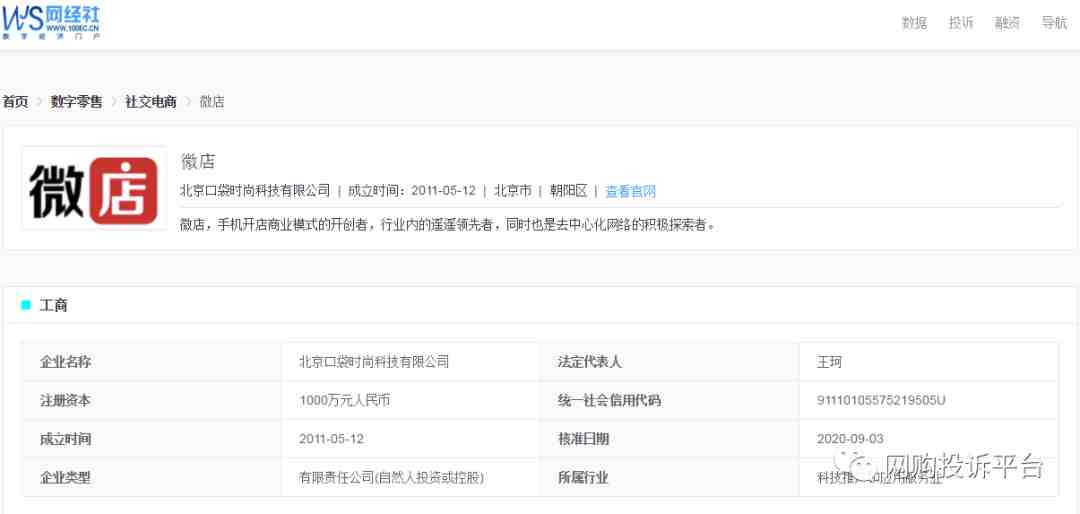Select the credit code 91110105575219505U
Viewport: 1080px width, 514px height.
pyautogui.click(x=881, y=400)
